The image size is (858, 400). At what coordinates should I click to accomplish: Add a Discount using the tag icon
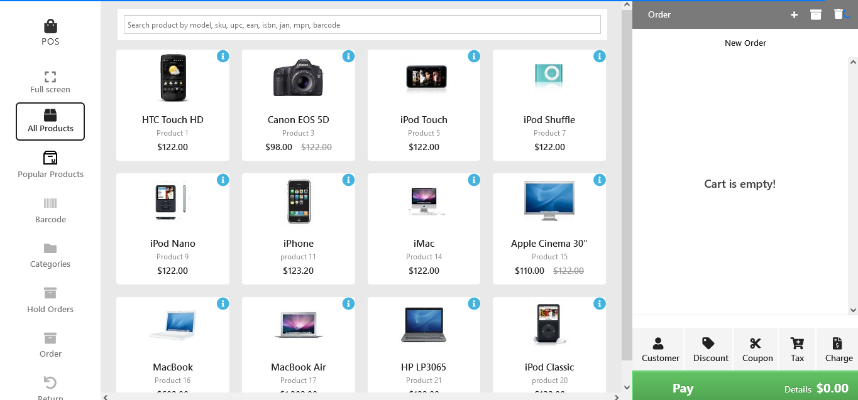click(709, 348)
